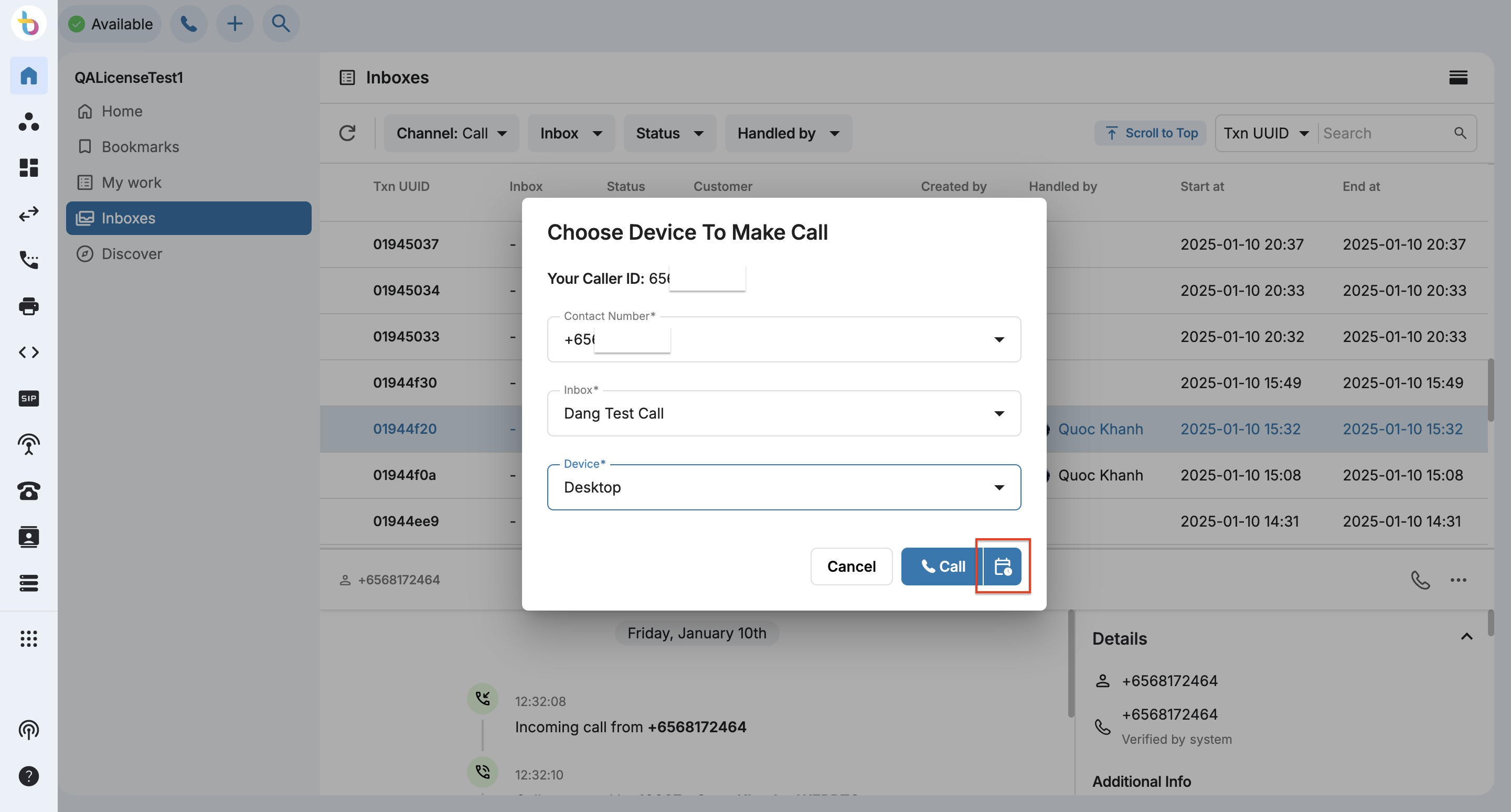Collapse the Details section chevron
The height and width of the screenshot is (812, 1511).
coord(1466,637)
